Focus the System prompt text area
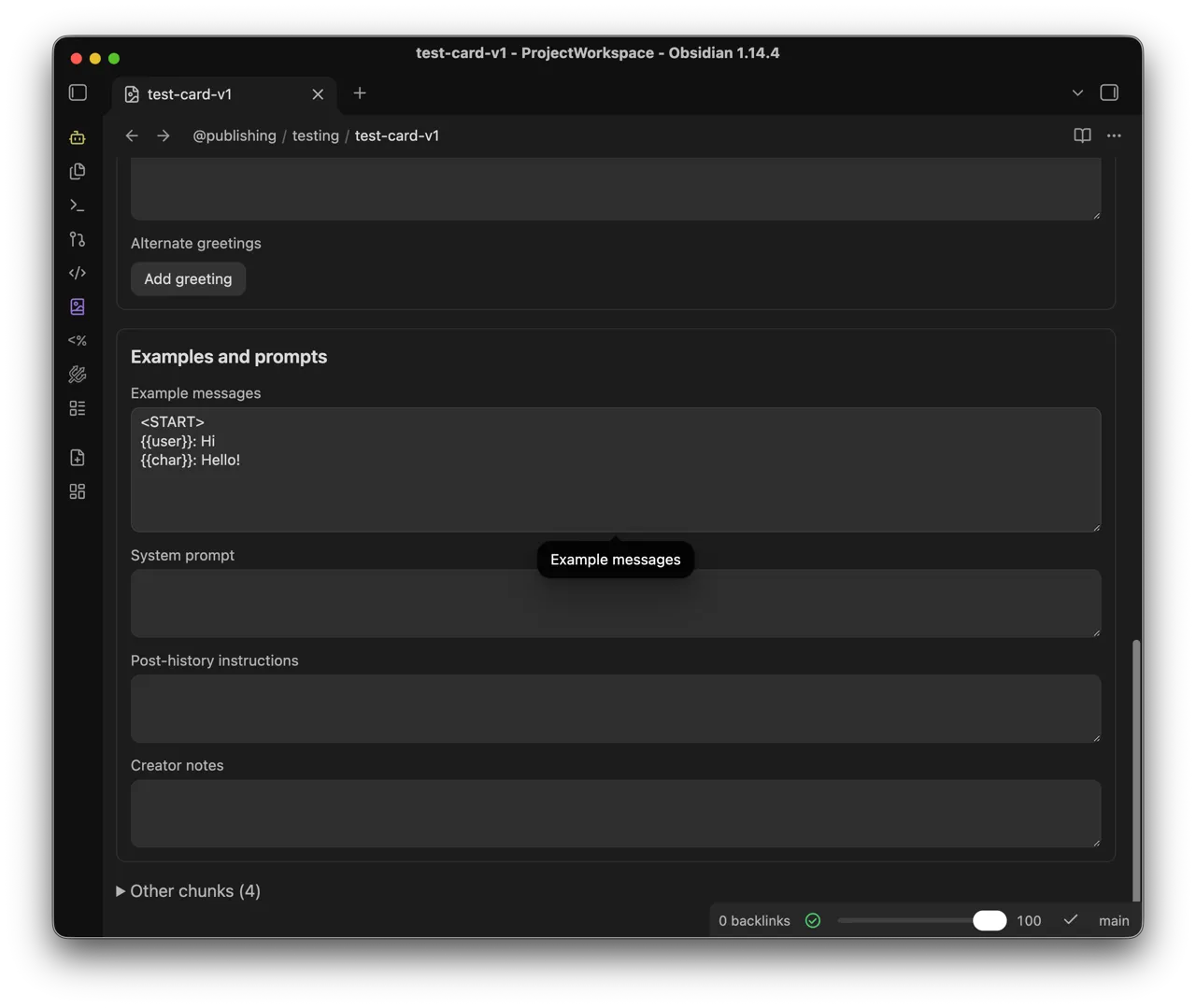The width and height of the screenshot is (1196, 1008). click(x=616, y=603)
